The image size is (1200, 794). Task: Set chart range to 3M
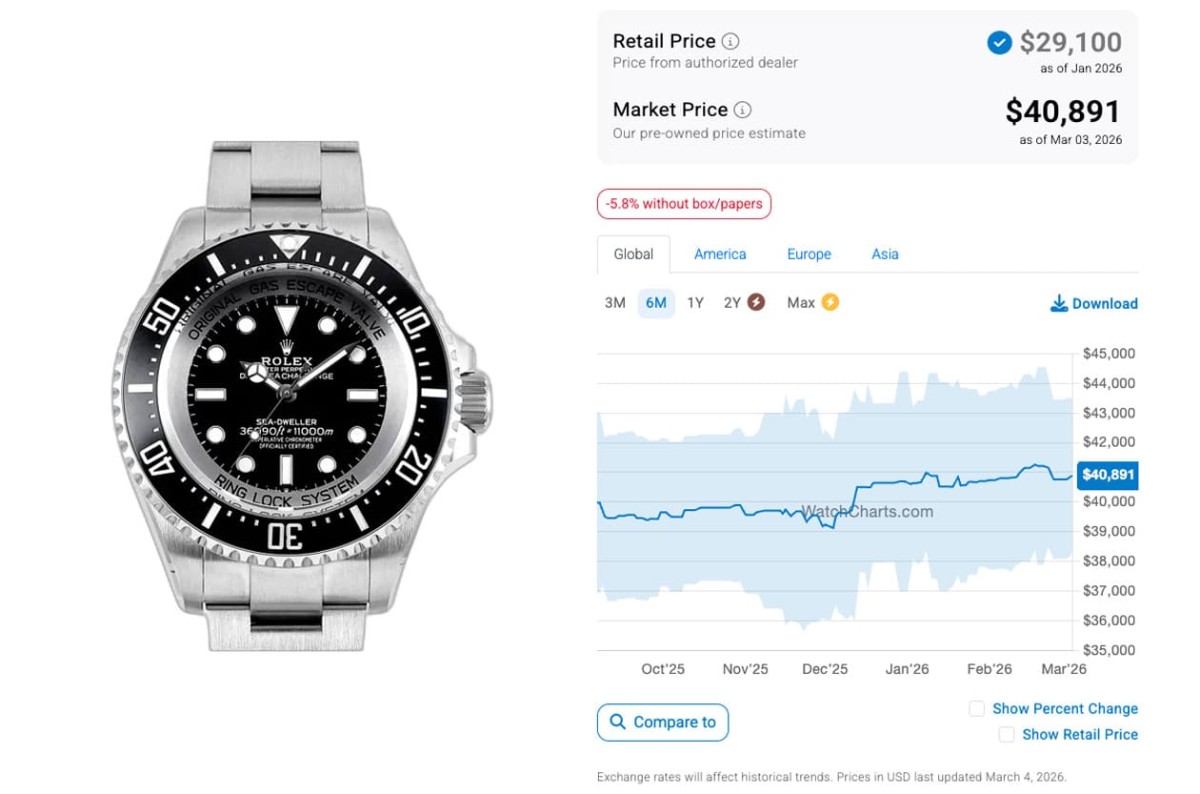(615, 303)
